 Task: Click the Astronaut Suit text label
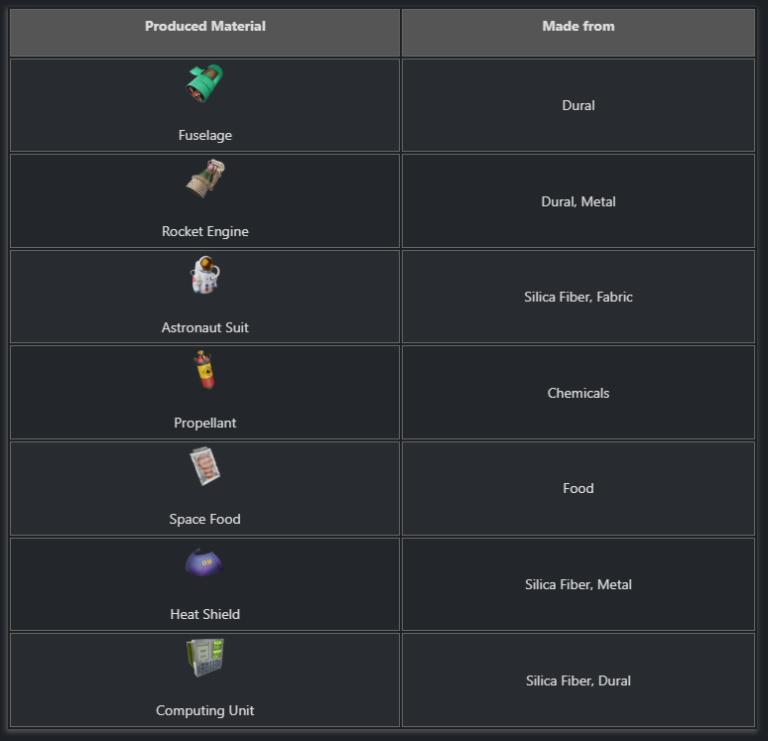[x=205, y=327]
